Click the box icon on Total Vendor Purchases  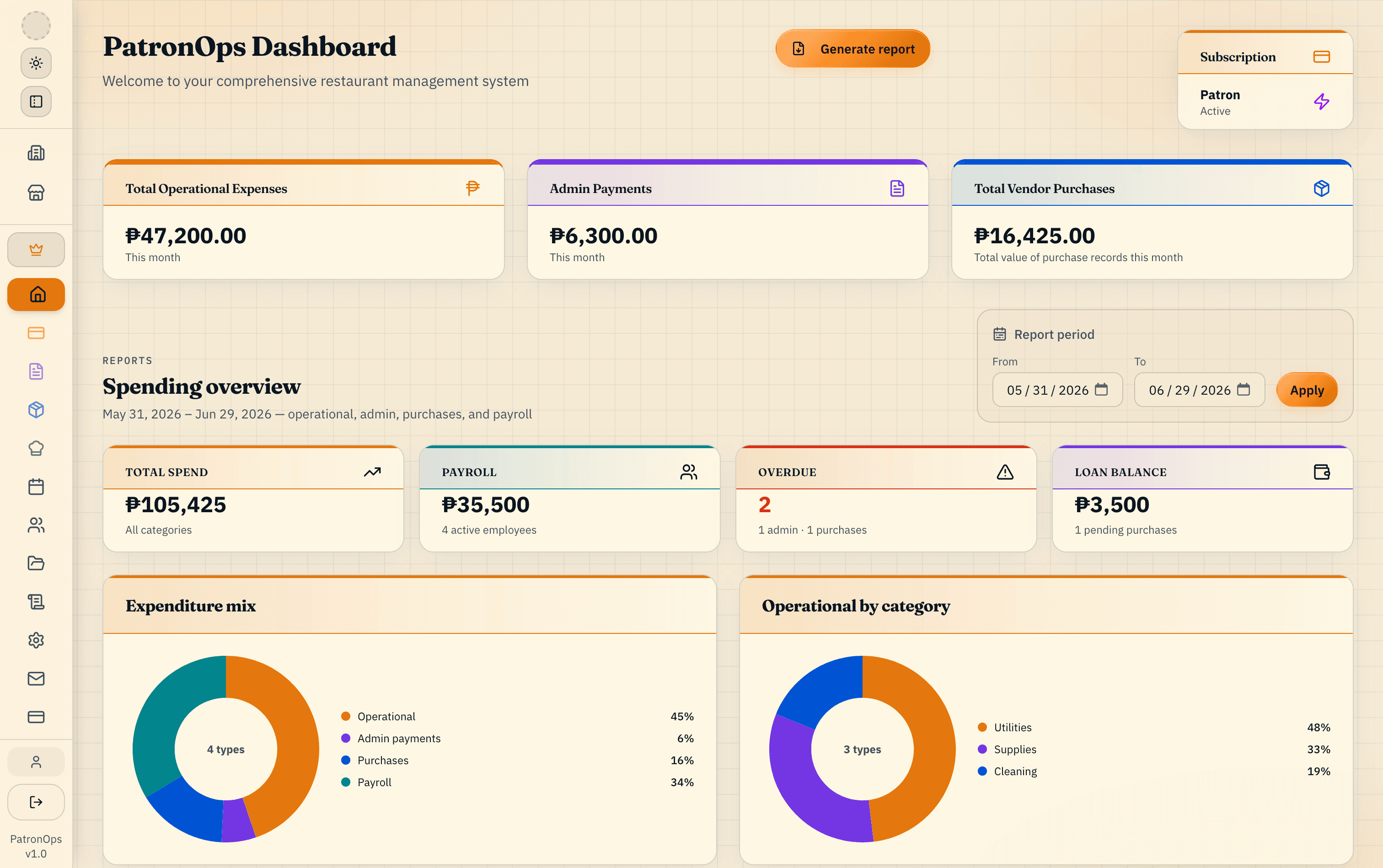click(1322, 188)
